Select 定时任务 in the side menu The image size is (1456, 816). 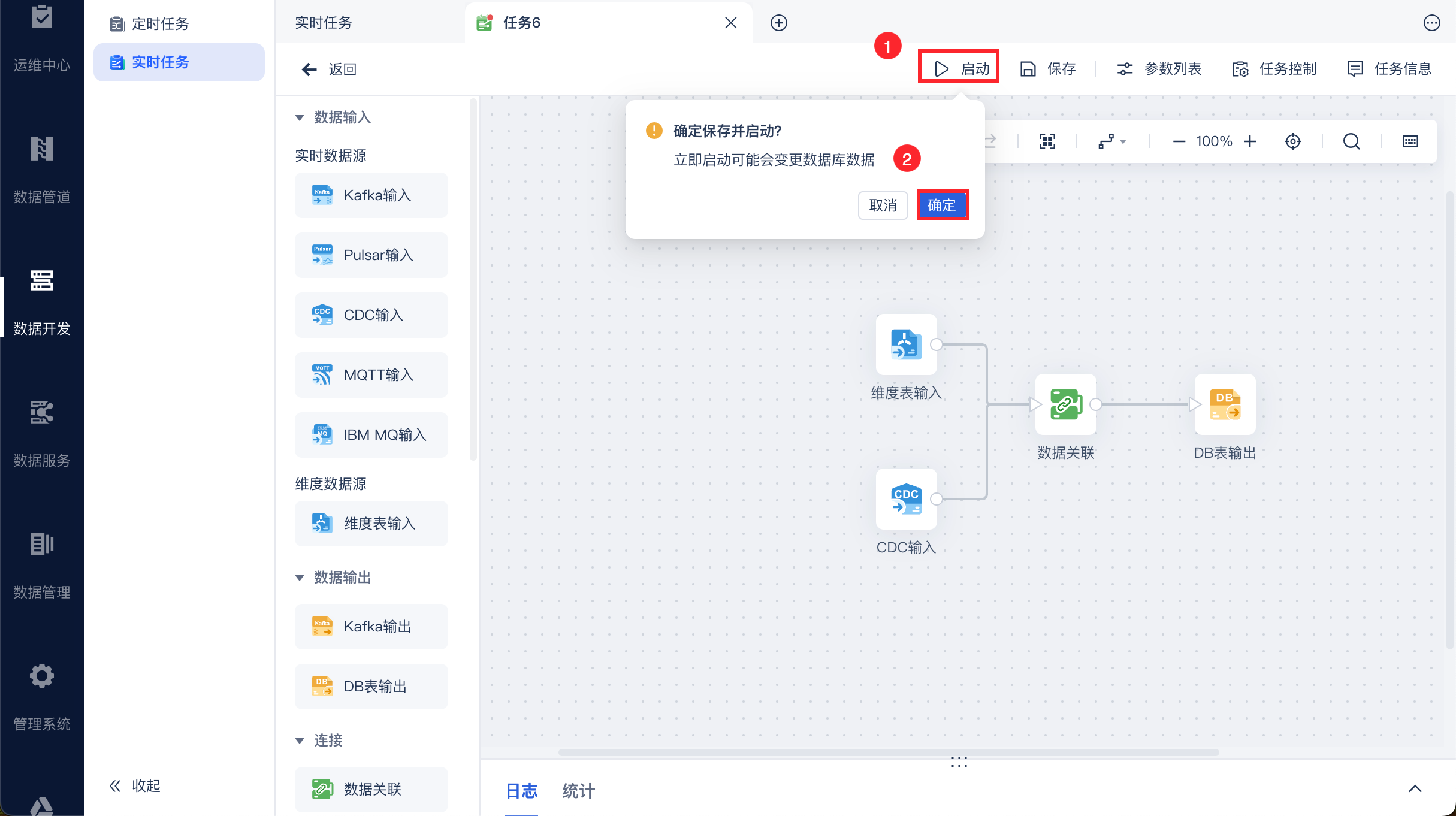point(159,23)
